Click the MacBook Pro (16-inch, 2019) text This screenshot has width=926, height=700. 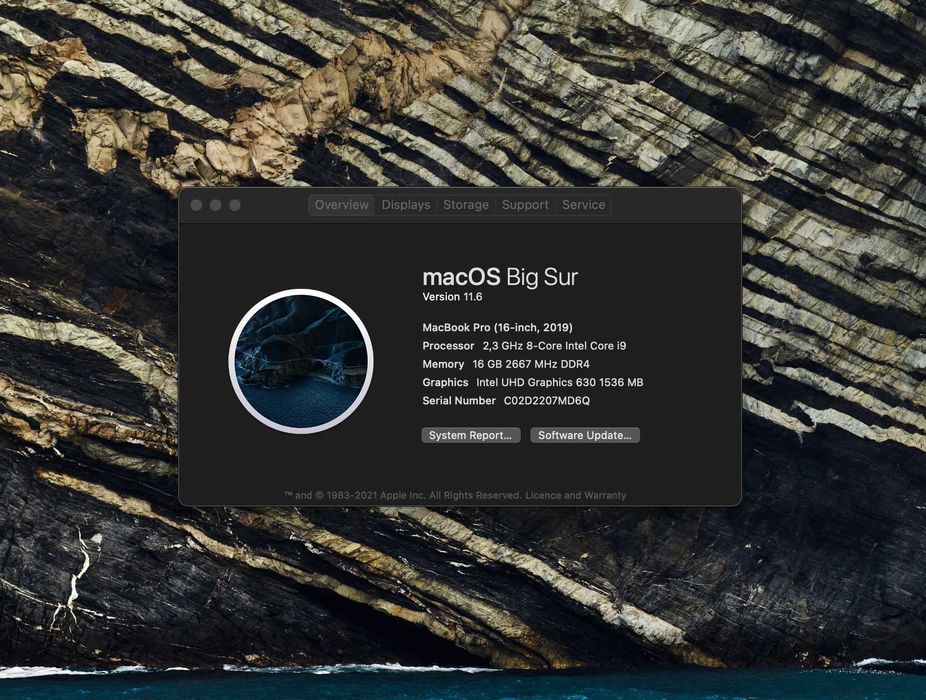coord(497,327)
